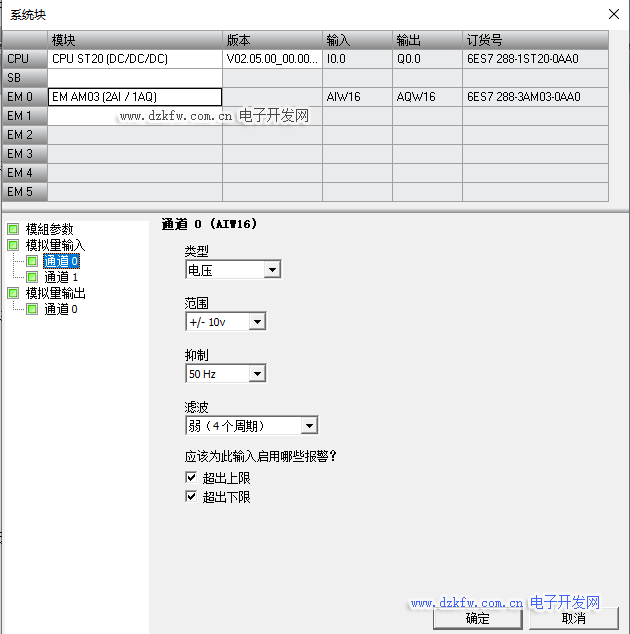
Task: Click the 取消 button
Action: pyautogui.click(x=573, y=618)
